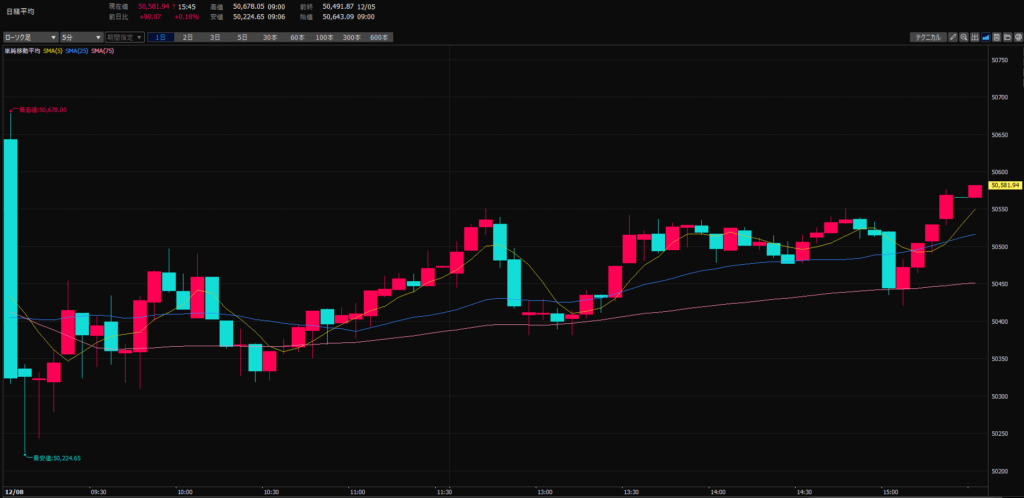Image resolution: width=1024 pixels, height=498 pixels.
Task: Expand the ローソク足 chart type dropdown
Action: tap(29, 37)
